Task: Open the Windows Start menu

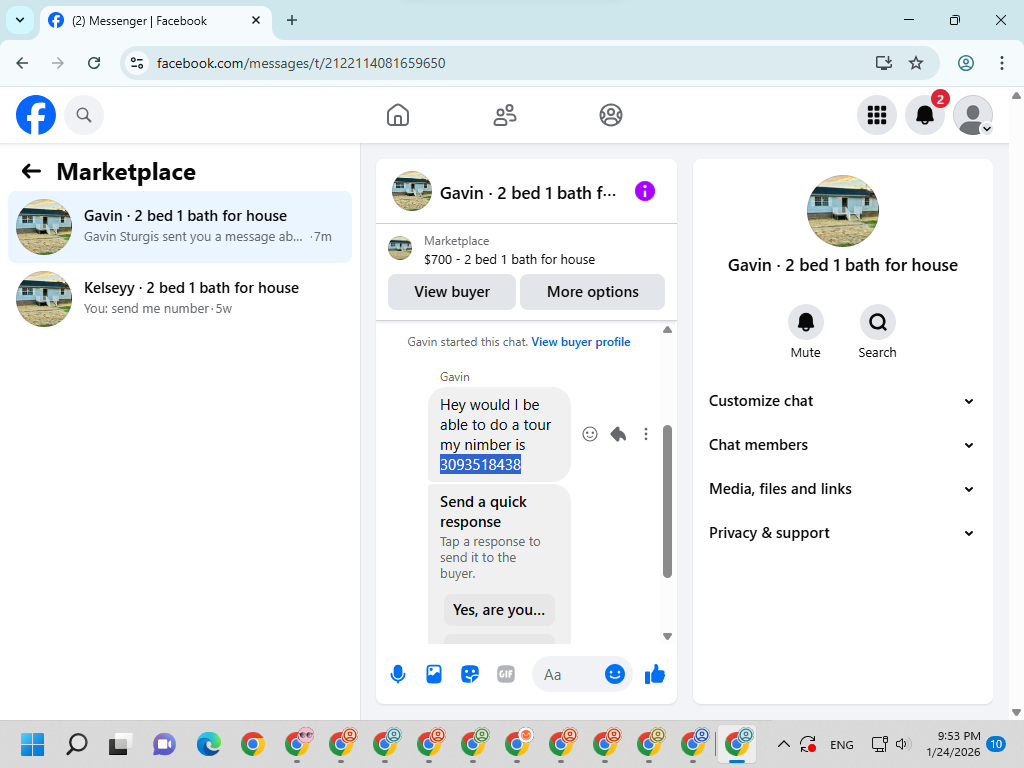Action: [x=32, y=744]
